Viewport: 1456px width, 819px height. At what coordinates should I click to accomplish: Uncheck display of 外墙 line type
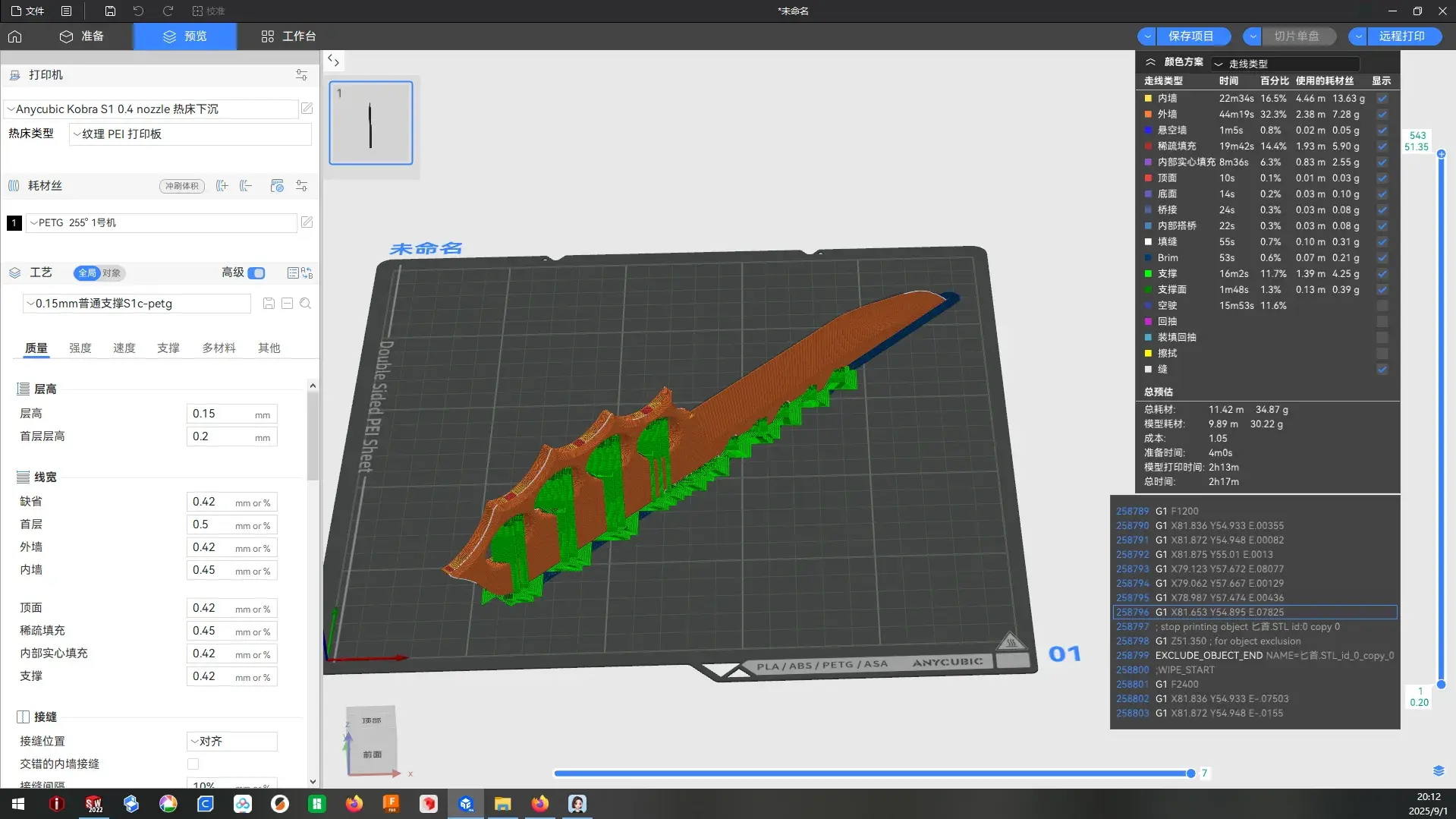(1382, 115)
